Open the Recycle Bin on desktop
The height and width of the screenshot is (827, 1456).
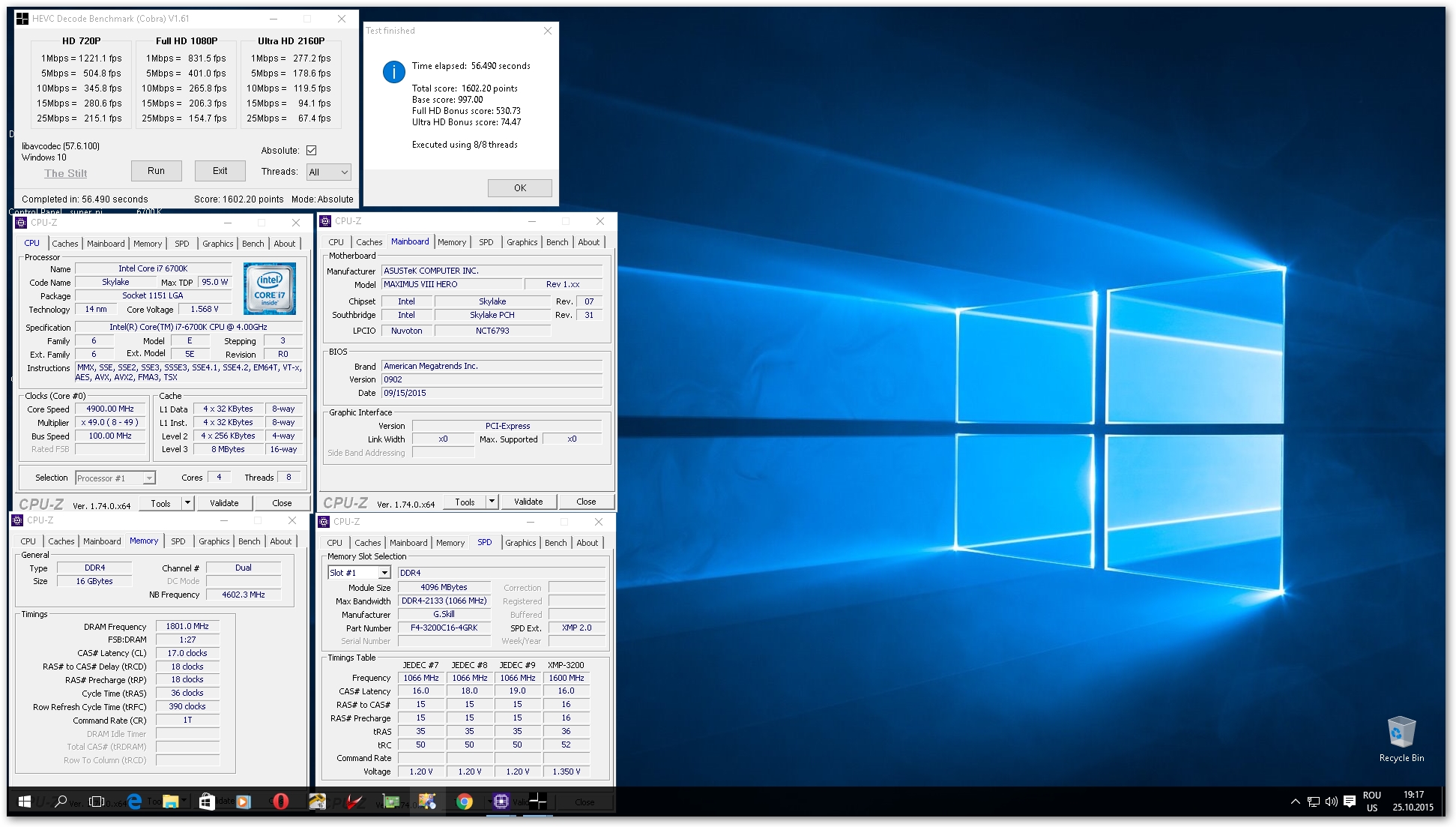(1401, 739)
